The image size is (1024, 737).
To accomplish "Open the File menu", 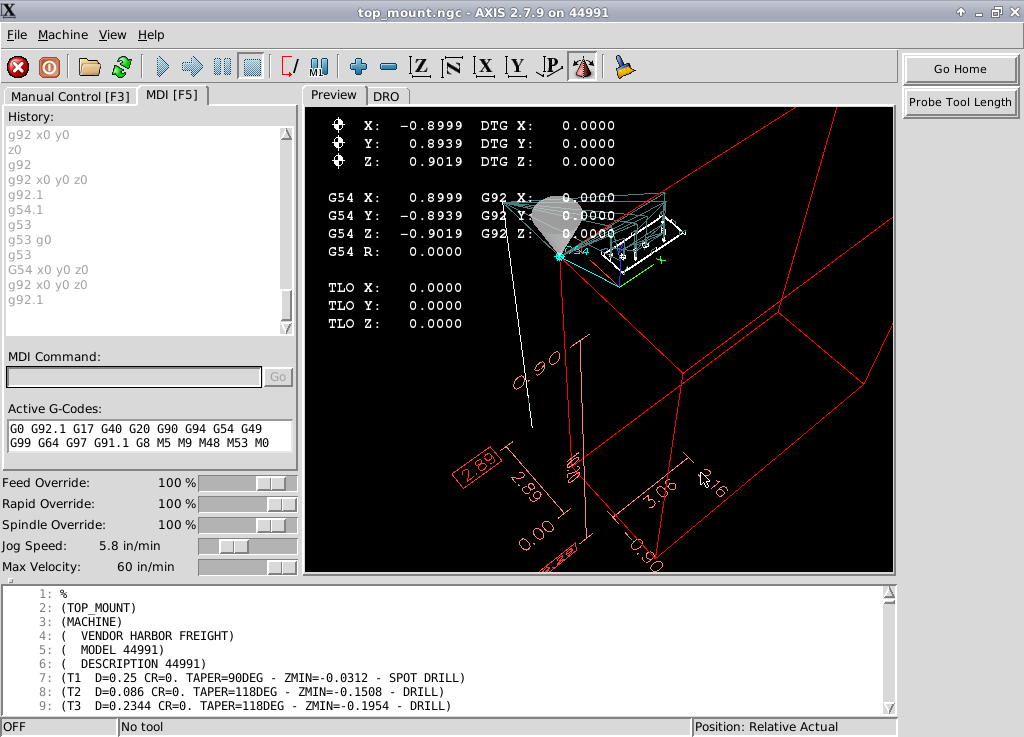I will point(17,35).
